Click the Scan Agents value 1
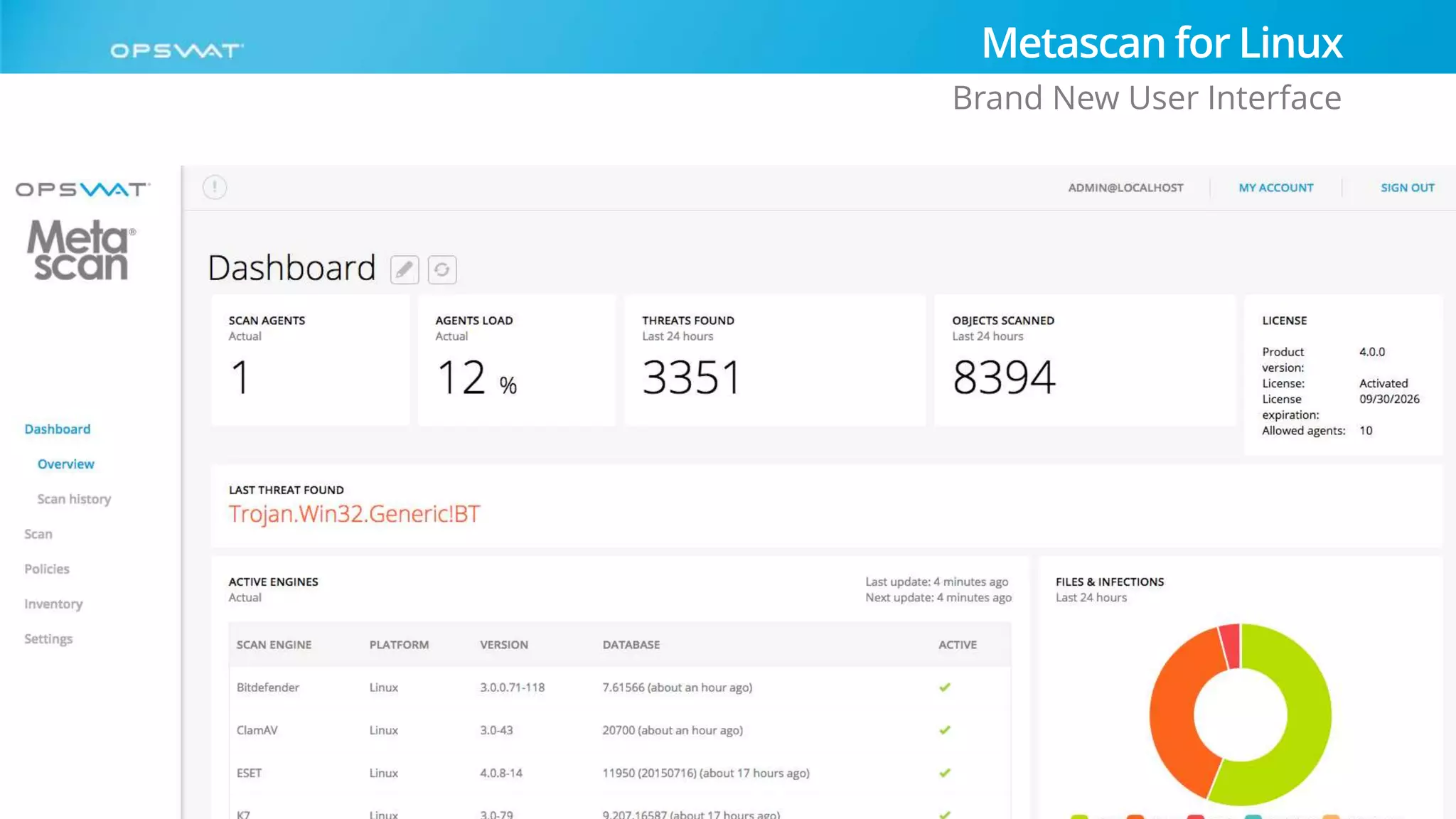 pos(240,377)
